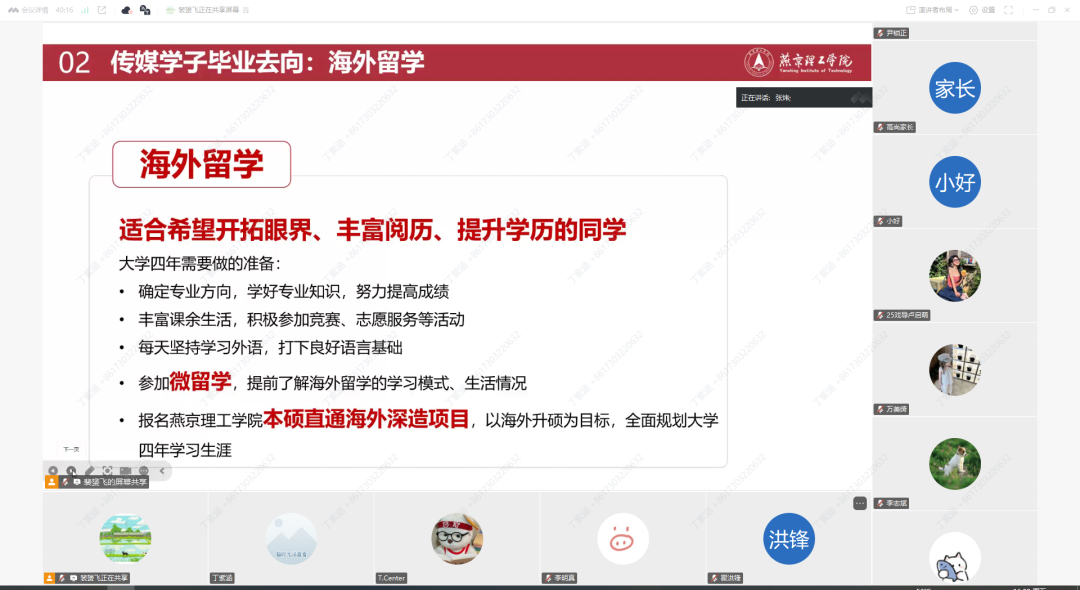Go to previous slide in the slideshow toolbar

tap(53, 471)
